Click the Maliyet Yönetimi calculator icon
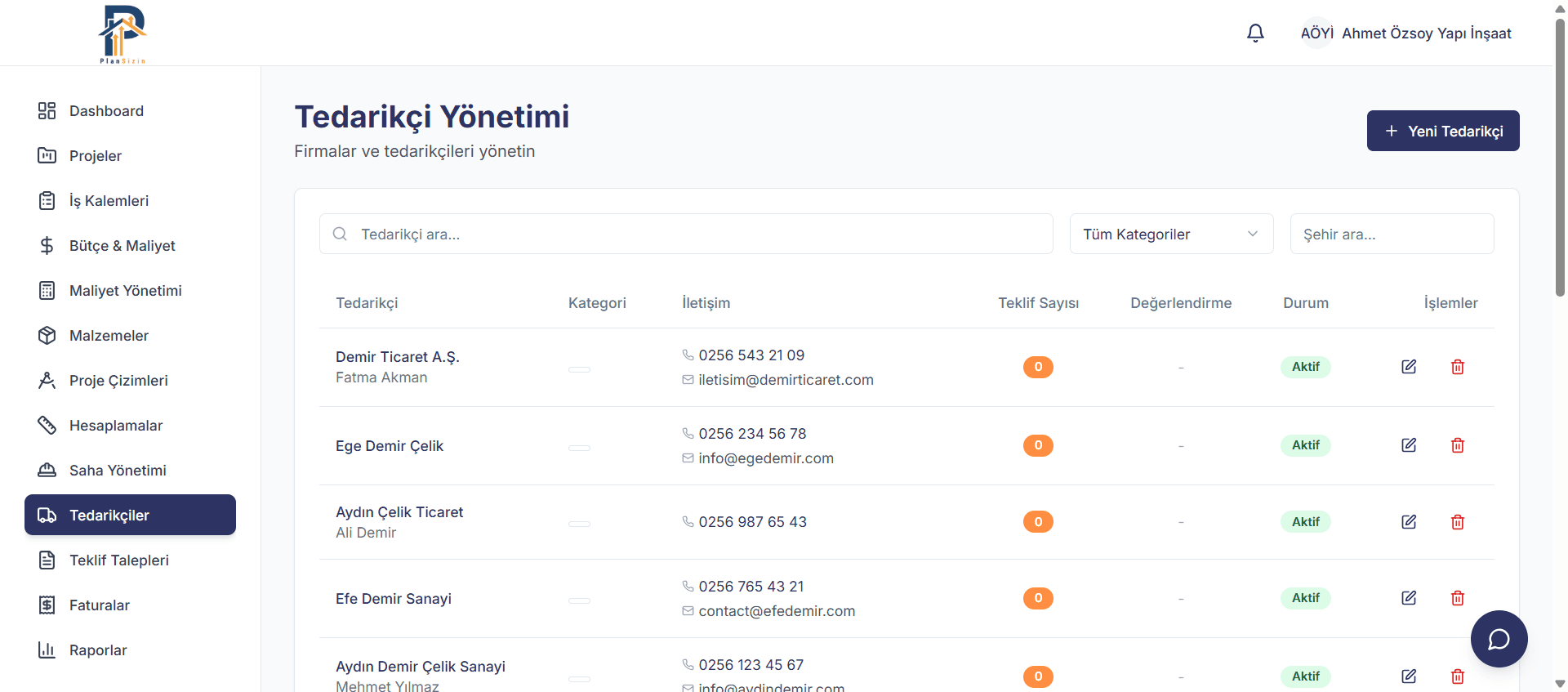This screenshot has width=1568, height=692. pyautogui.click(x=47, y=291)
